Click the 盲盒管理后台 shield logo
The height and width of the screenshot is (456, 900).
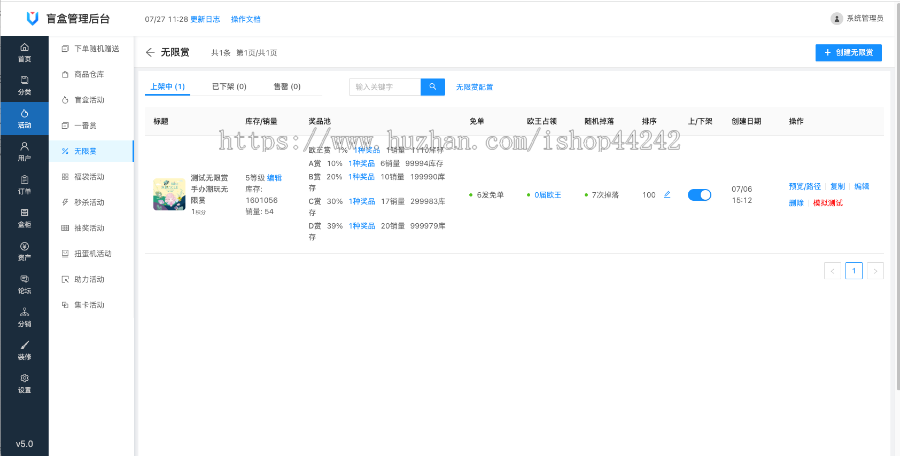(x=32, y=18)
